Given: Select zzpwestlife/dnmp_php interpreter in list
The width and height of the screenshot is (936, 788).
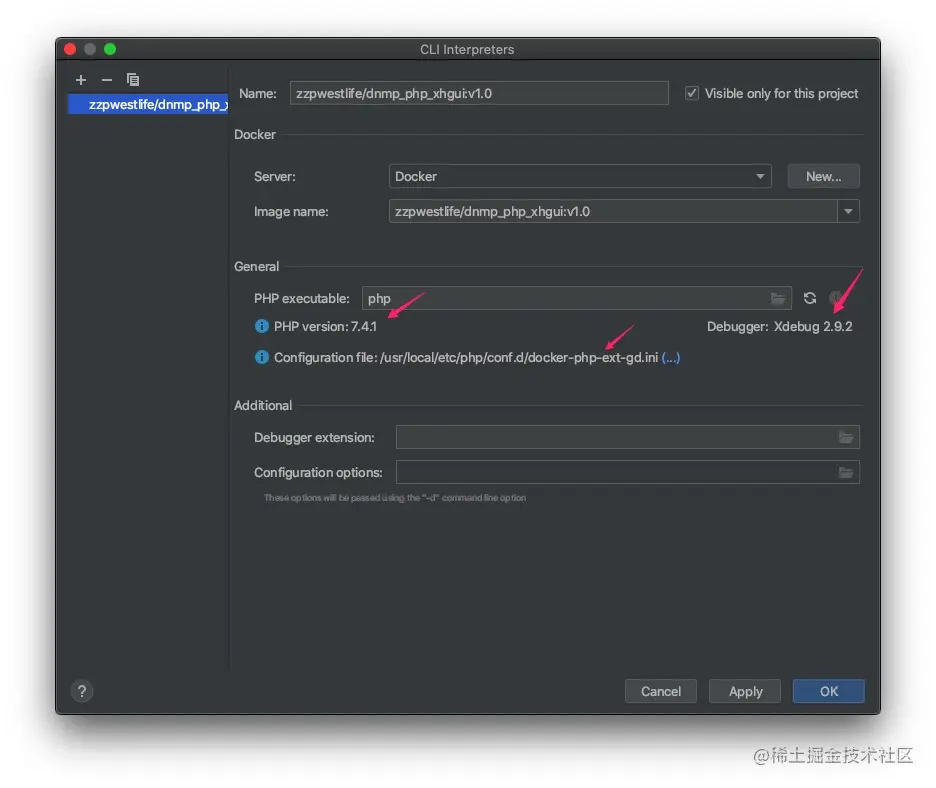Looking at the screenshot, I should pos(148,104).
